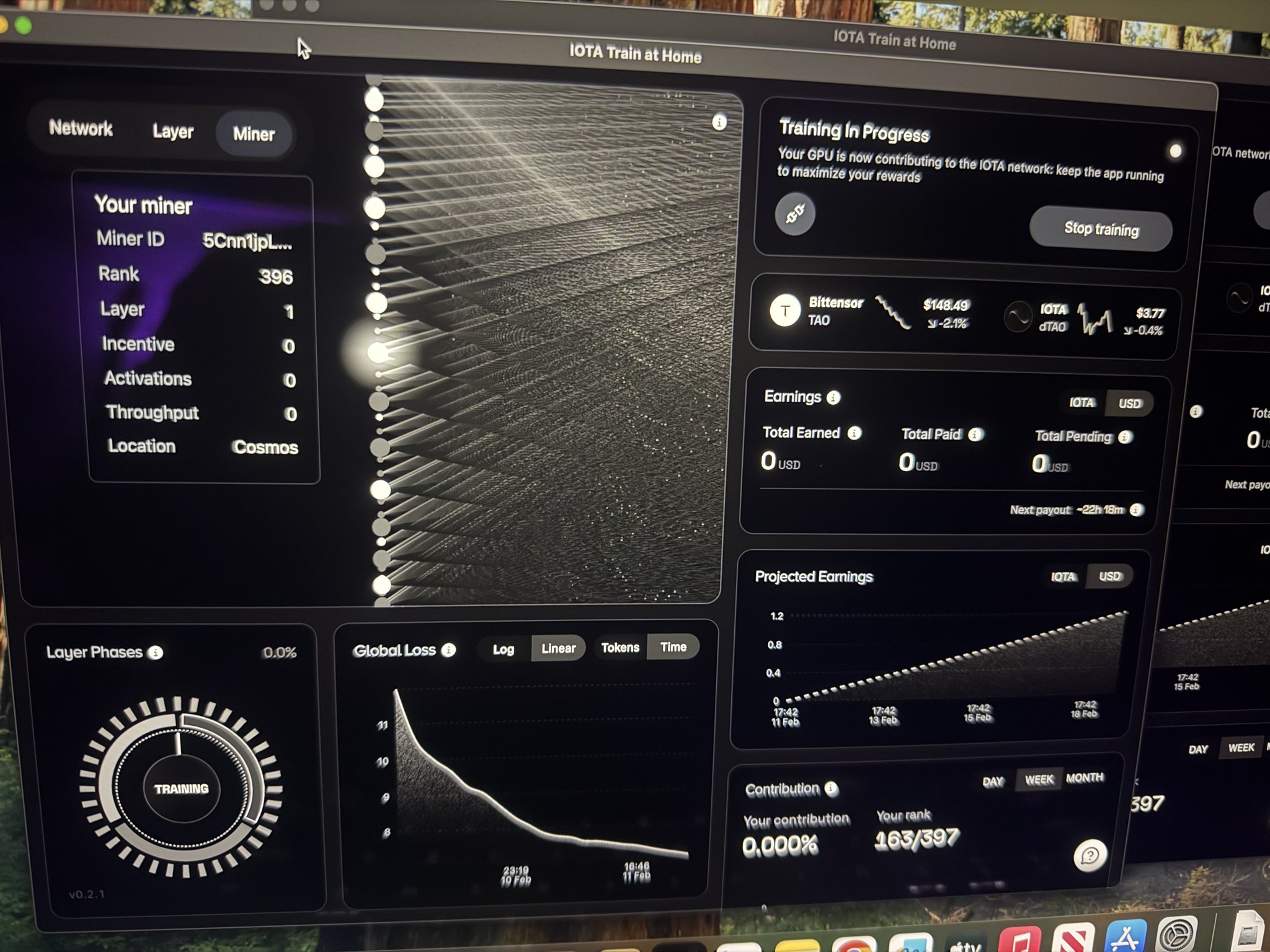This screenshot has width=1270, height=952.
Task: Click the Global Loss info icon
Action: pos(448,650)
